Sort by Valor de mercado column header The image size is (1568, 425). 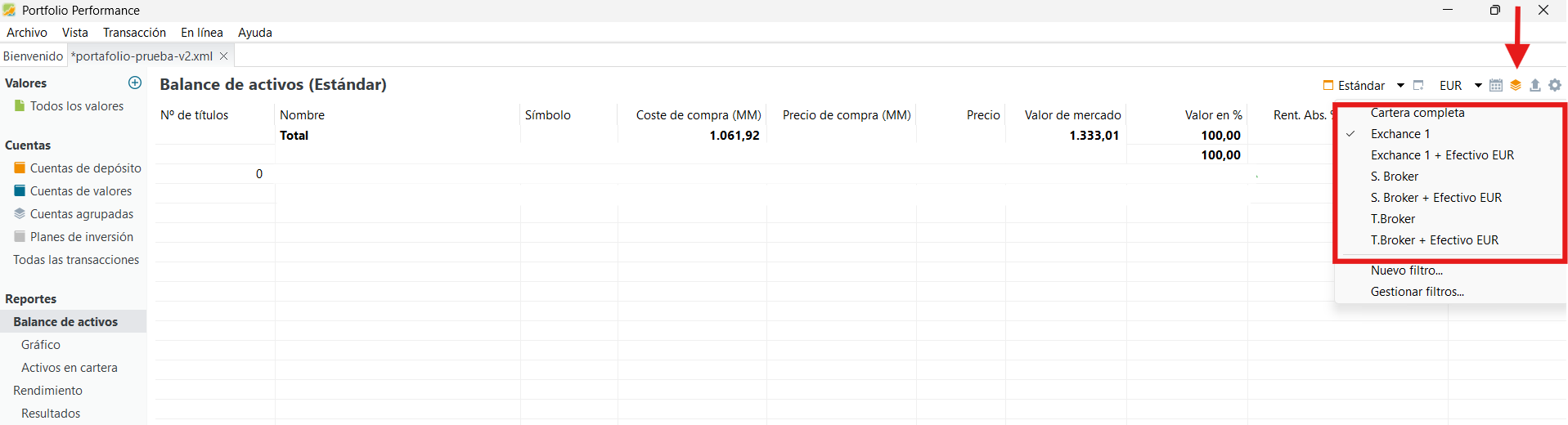tap(1072, 115)
